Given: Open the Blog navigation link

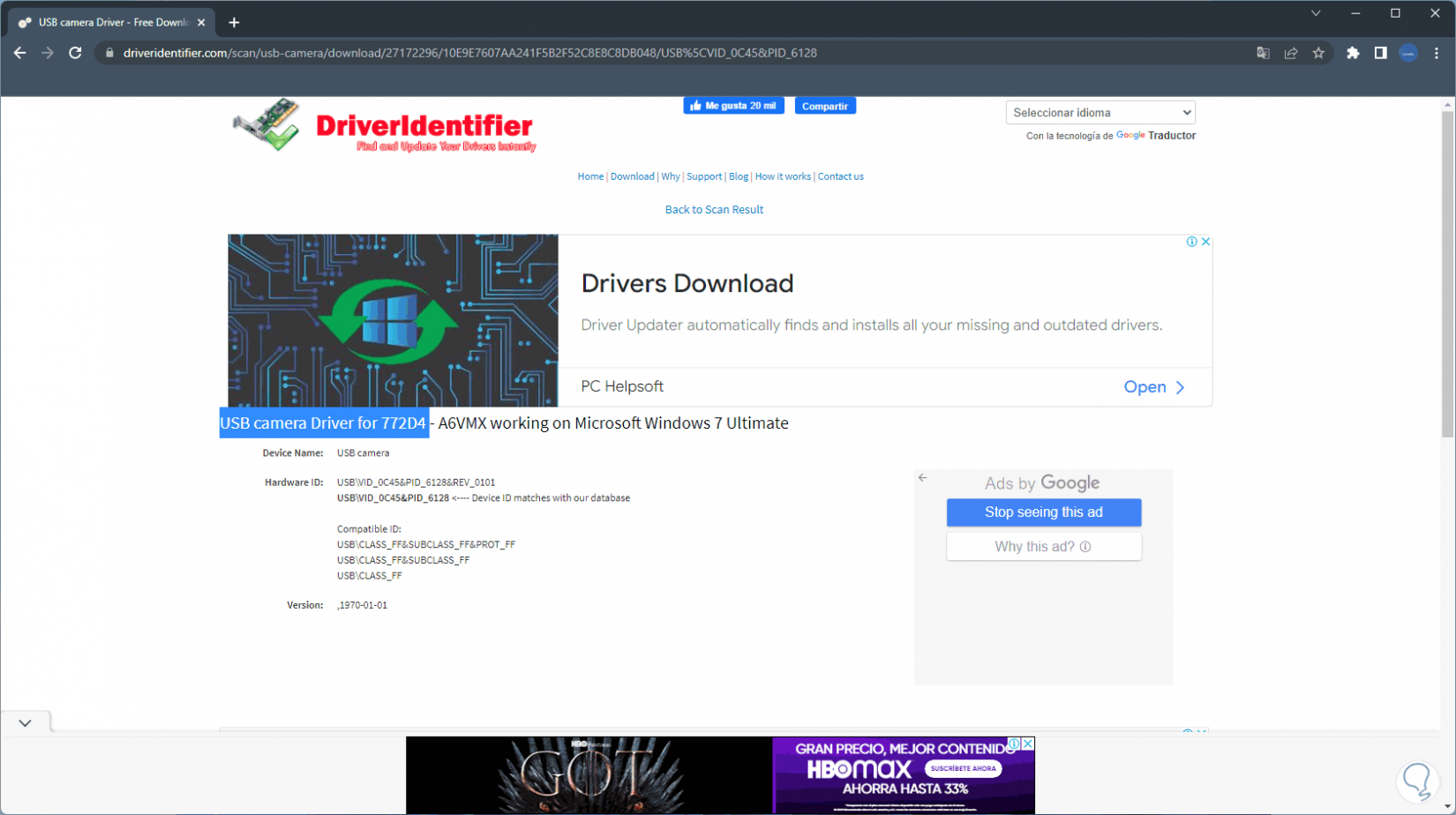Looking at the screenshot, I should click(739, 176).
